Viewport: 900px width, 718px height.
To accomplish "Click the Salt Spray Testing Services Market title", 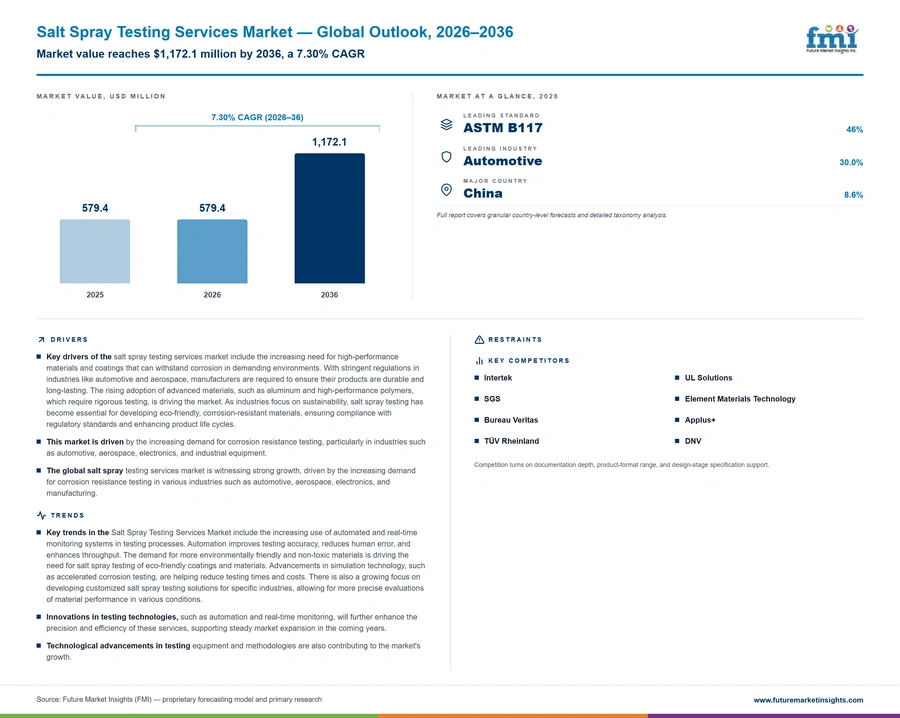I will point(275,32).
